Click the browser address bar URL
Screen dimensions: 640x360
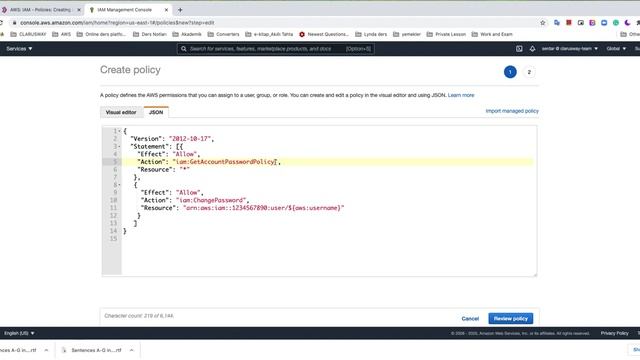(117, 23)
